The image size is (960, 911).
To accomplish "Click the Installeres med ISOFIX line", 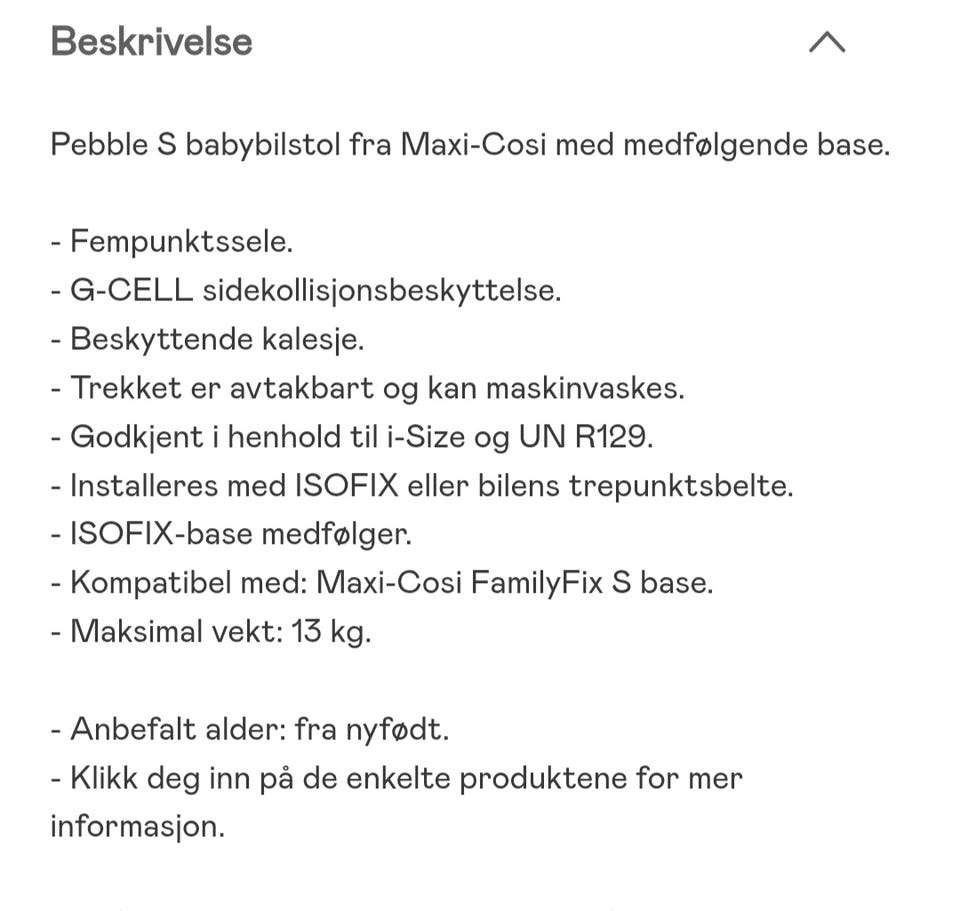I will click(422, 487).
